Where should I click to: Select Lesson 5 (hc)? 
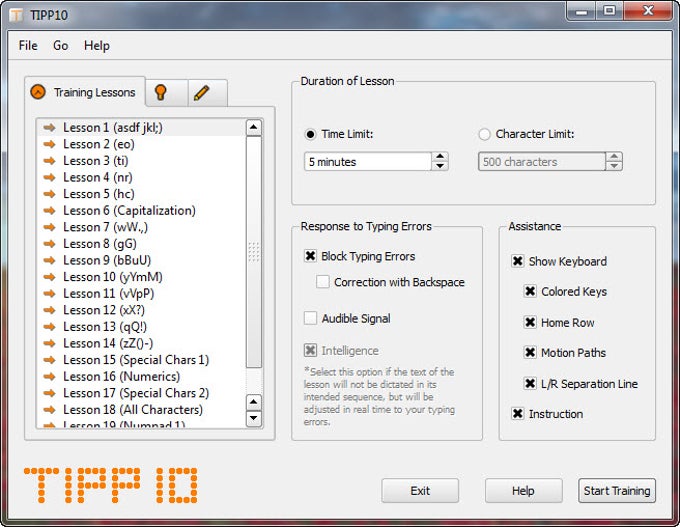[x=142, y=194]
